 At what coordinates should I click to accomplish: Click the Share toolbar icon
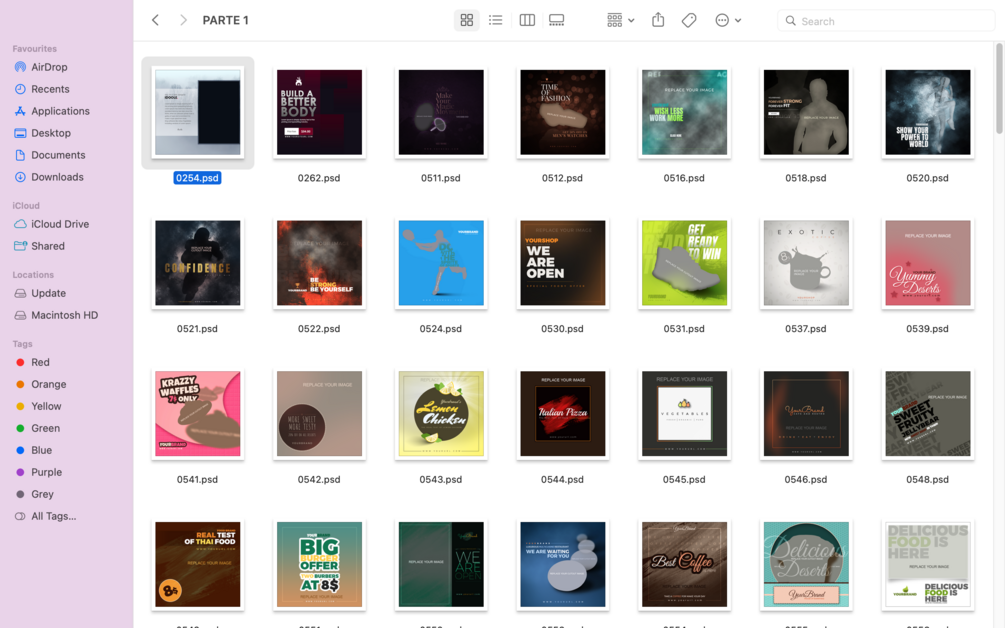[x=658, y=21]
